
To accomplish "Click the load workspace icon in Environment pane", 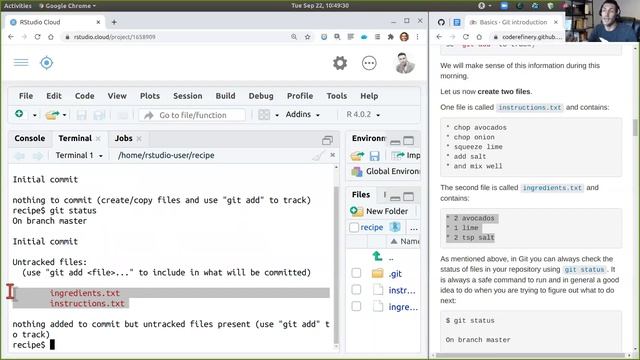I will point(357,156).
